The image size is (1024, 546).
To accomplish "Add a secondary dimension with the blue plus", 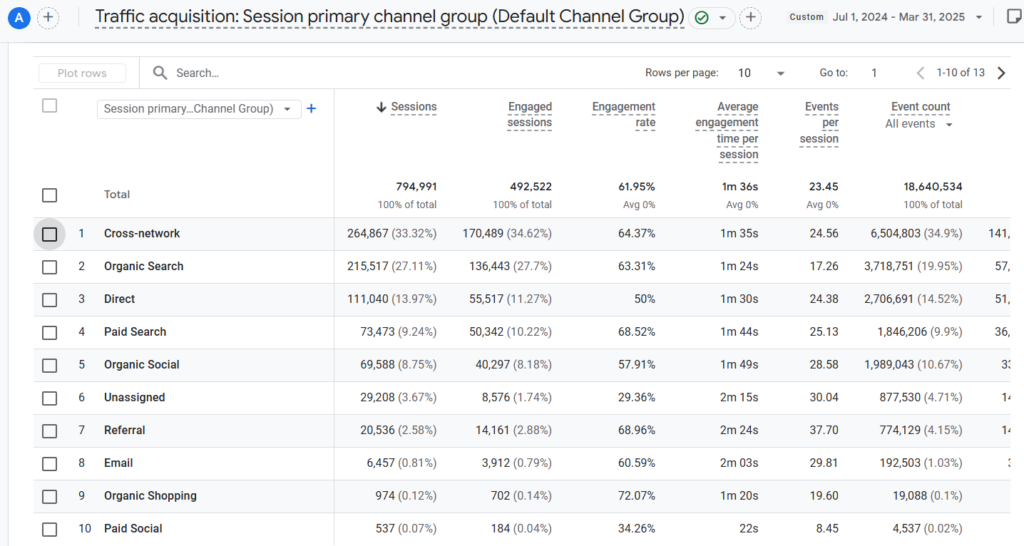I will click(x=311, y=109).
